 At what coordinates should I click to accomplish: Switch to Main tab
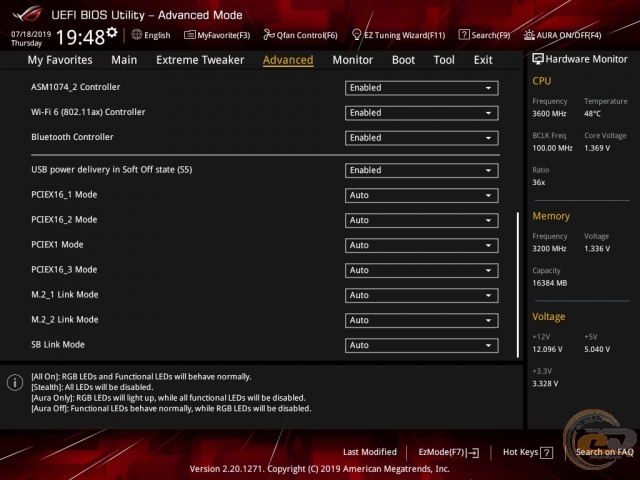[124, 60]
